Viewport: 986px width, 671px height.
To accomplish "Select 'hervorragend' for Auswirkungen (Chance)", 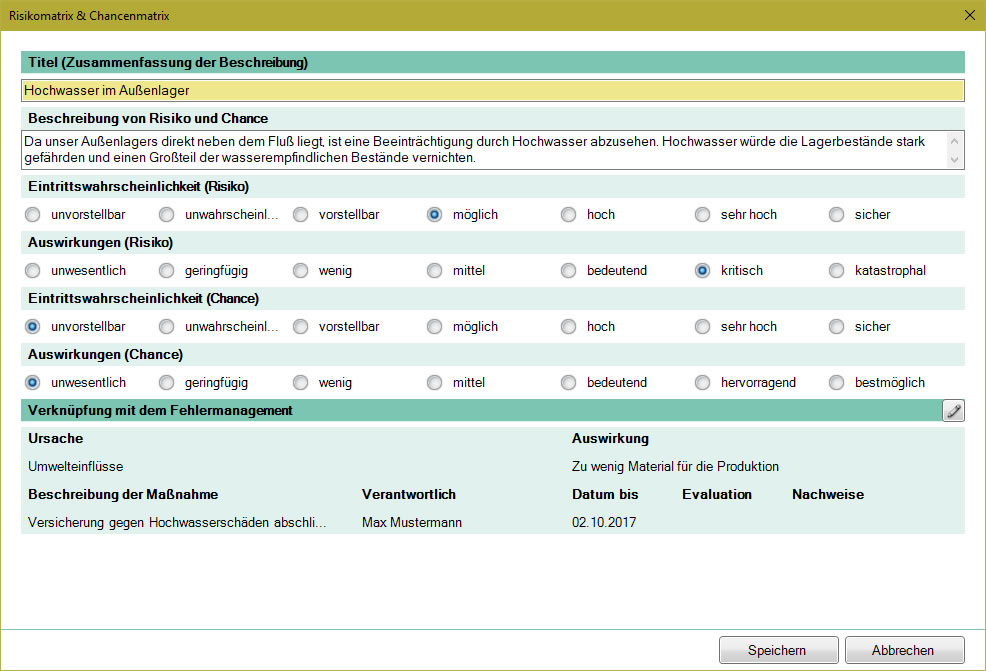I will [x=703, y=383].
